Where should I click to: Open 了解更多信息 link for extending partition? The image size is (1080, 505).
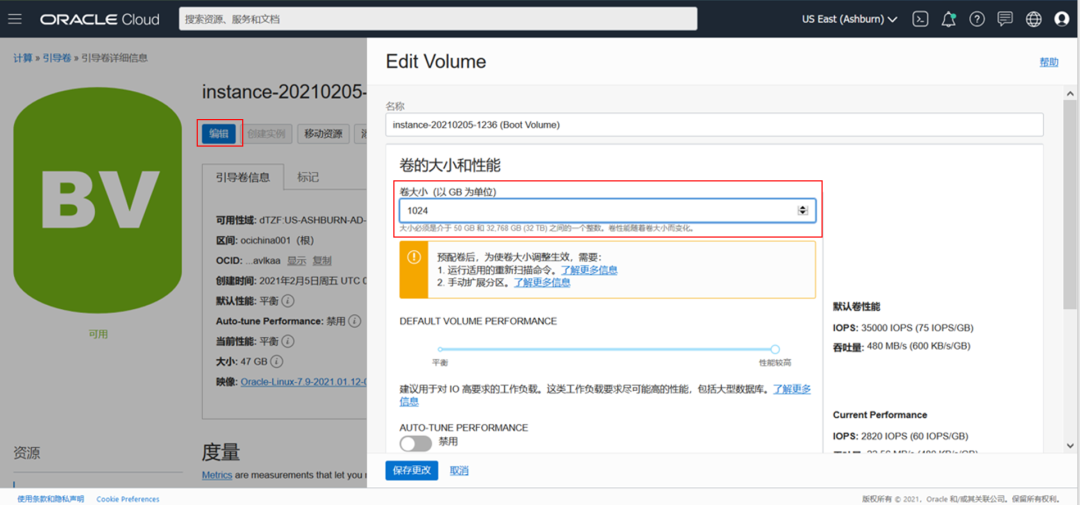(x=542, y=282)
